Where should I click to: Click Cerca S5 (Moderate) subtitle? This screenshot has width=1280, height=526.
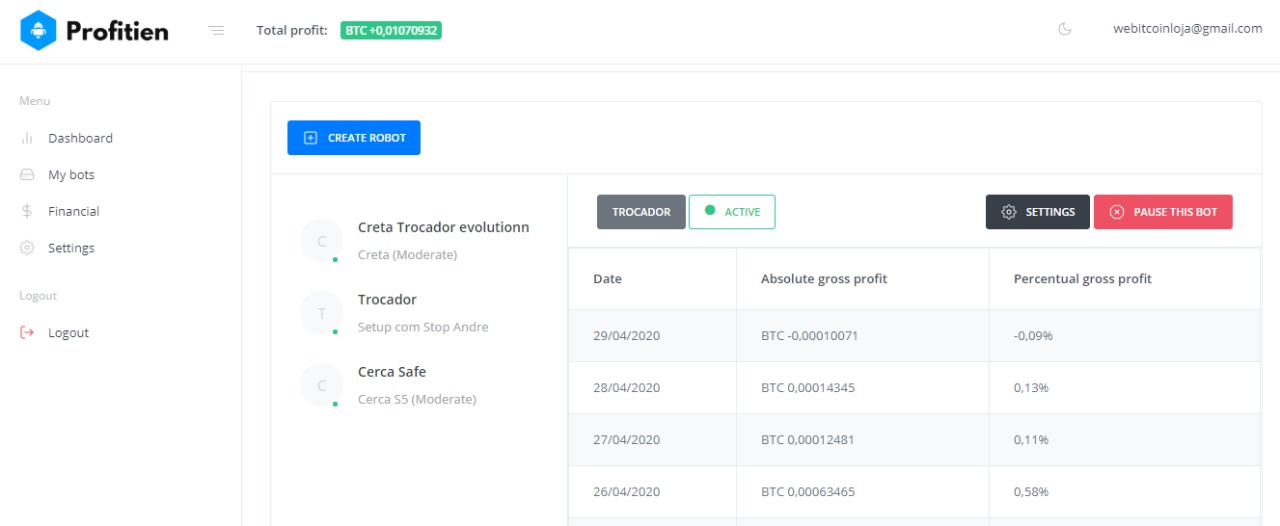417,399
